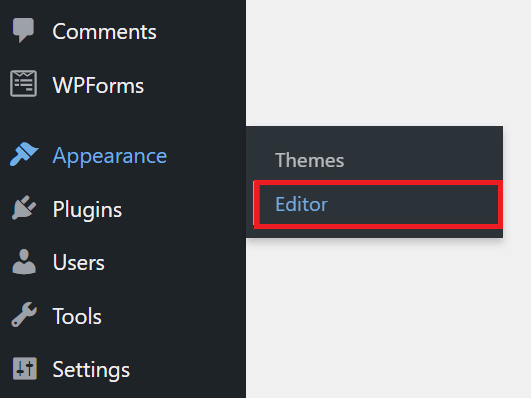Click the Tools wrench icon
This screenshot has width=531, height=398.
pos(24,314)
